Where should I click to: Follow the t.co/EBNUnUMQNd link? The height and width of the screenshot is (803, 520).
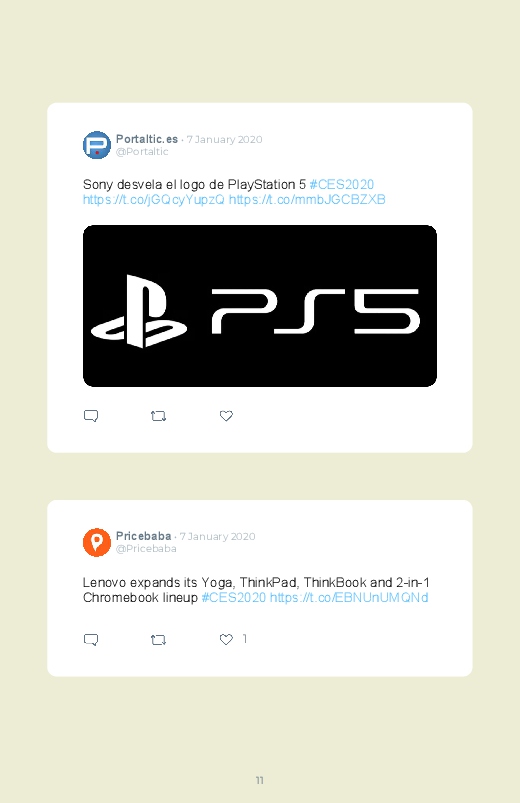coord(349,598)
